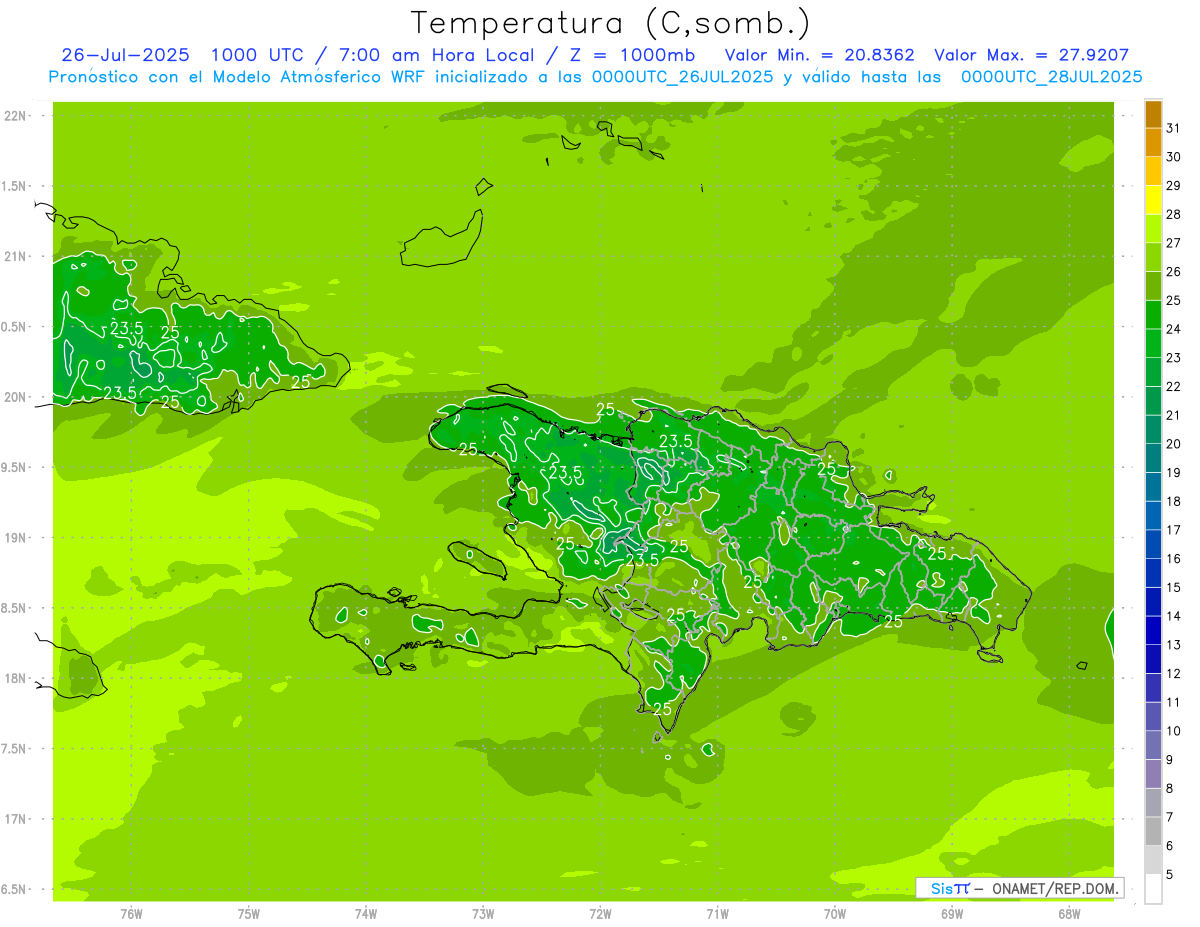Click the 'Temperatura (C,somb.)' title
Screen dimensions: 1200x927
611,22
